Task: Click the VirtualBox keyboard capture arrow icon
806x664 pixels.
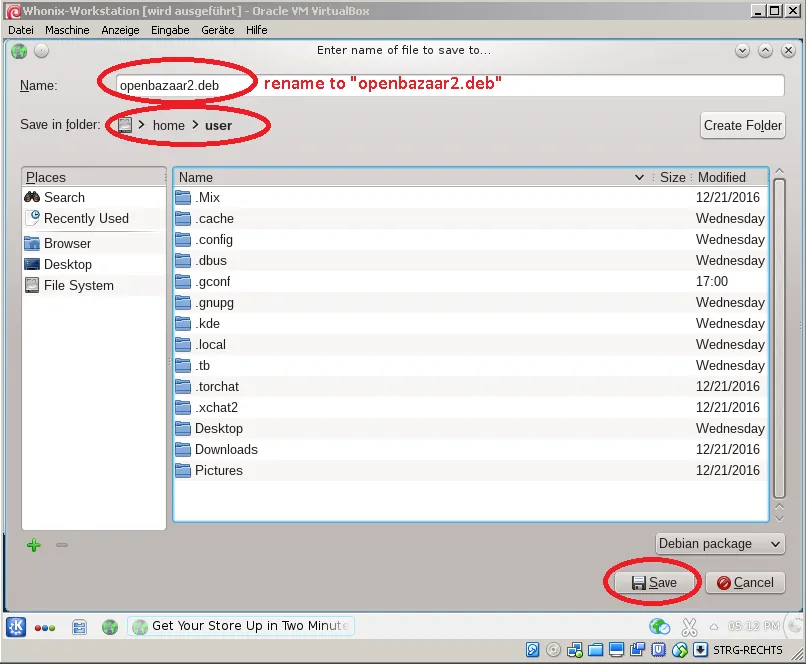Action: (x=700, y=650)
